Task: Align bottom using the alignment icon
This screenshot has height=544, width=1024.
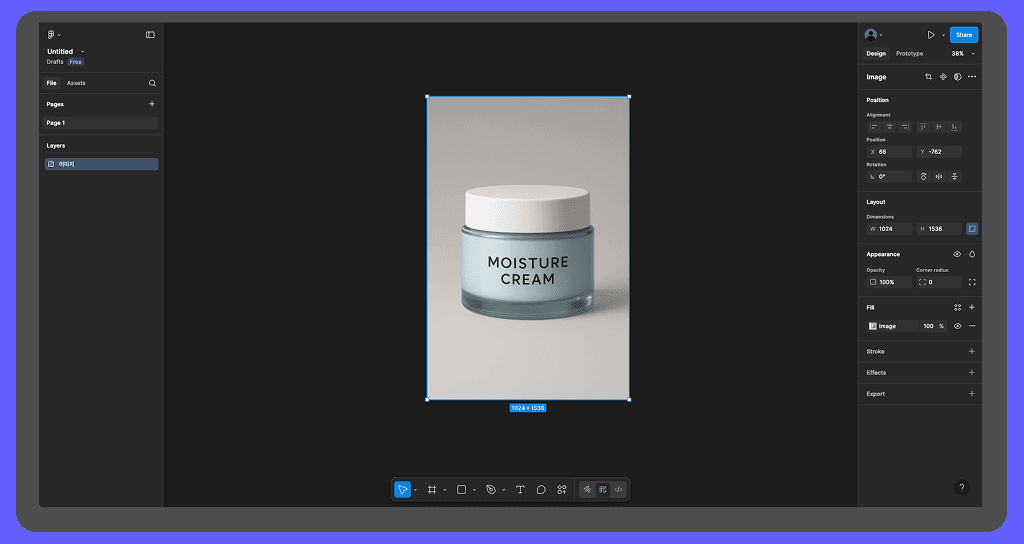Action: 954,127
